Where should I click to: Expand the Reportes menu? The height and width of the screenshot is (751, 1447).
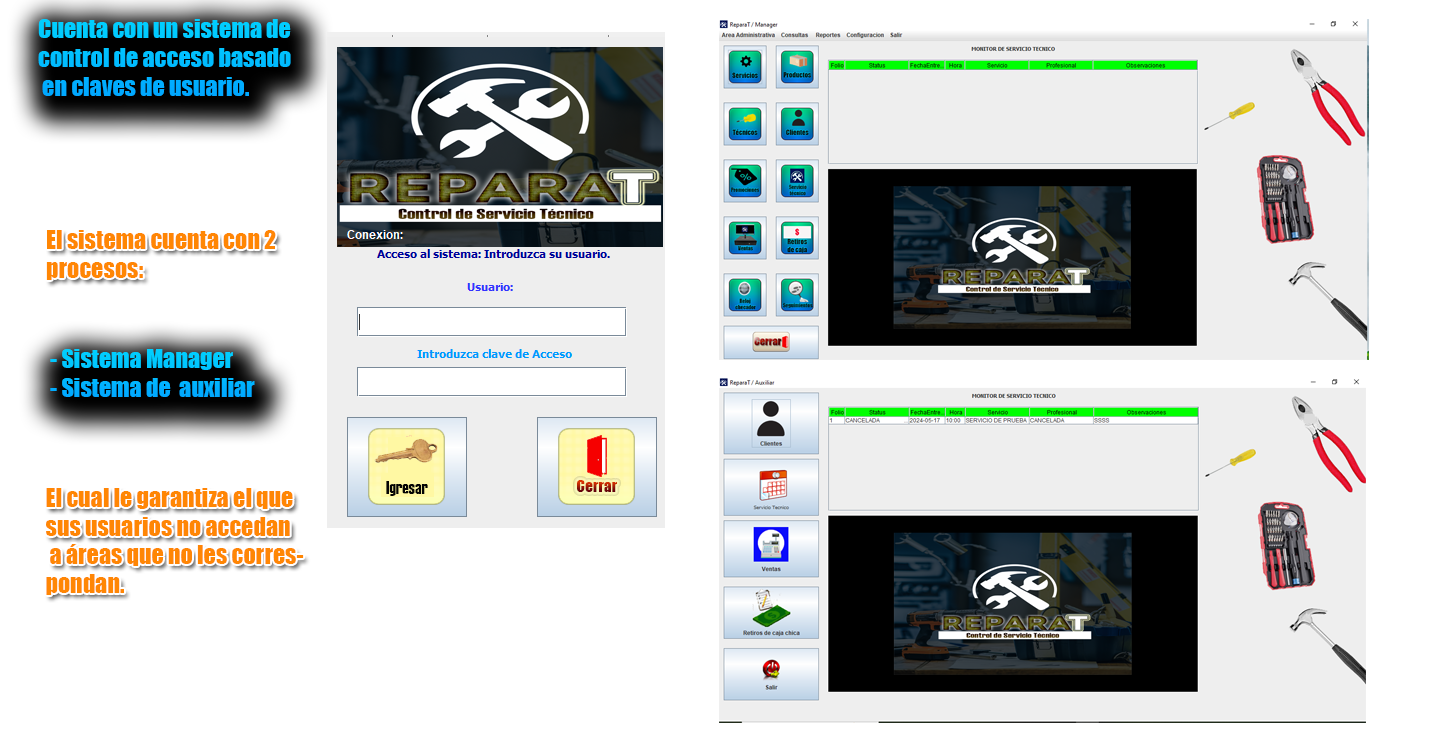pyautogui.click(x=827, y=35)
